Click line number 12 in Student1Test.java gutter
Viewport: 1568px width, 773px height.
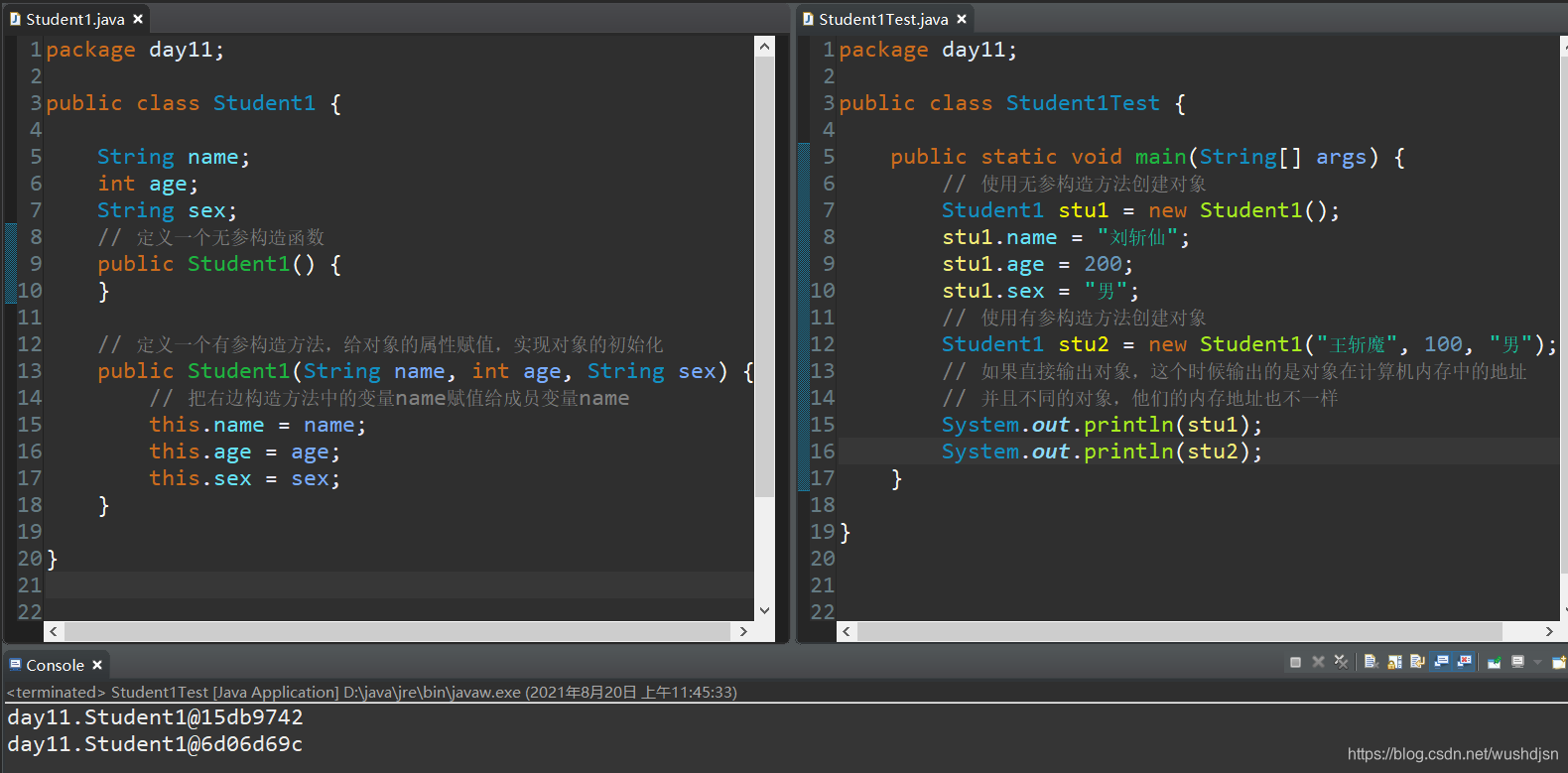pyautogui.click(x=823, y=344)
